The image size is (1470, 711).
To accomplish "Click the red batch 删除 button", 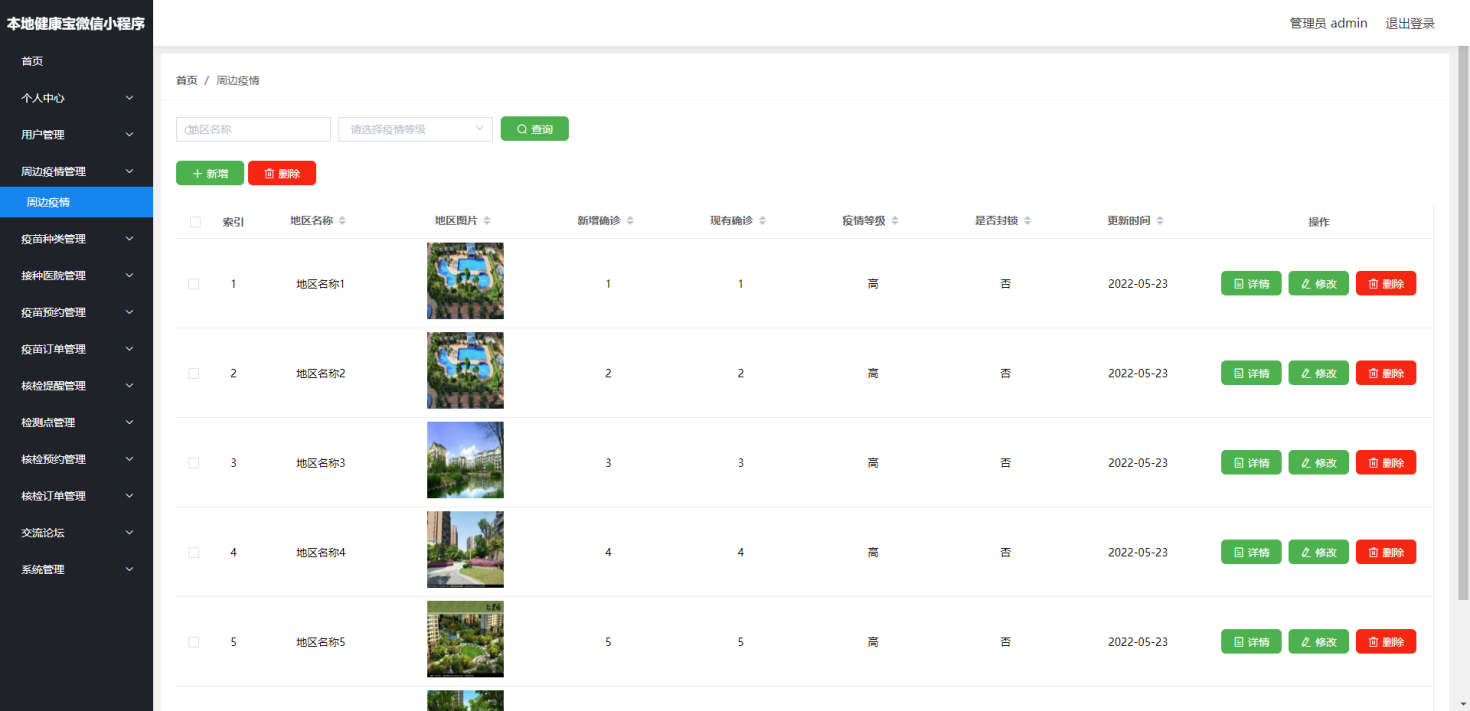I will coord(282,173).
